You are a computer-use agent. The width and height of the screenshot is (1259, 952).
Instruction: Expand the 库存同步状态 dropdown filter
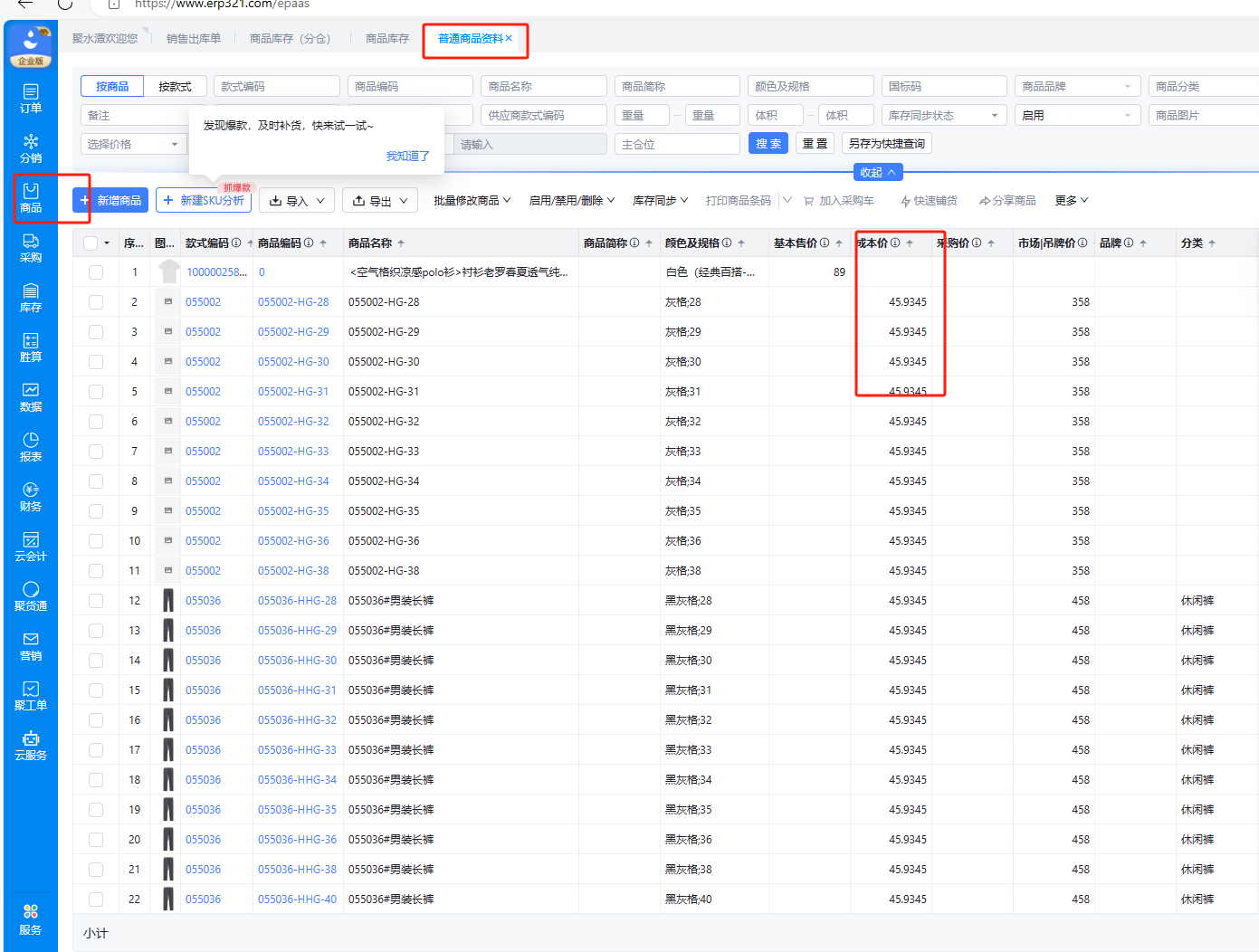pos(943,116)
